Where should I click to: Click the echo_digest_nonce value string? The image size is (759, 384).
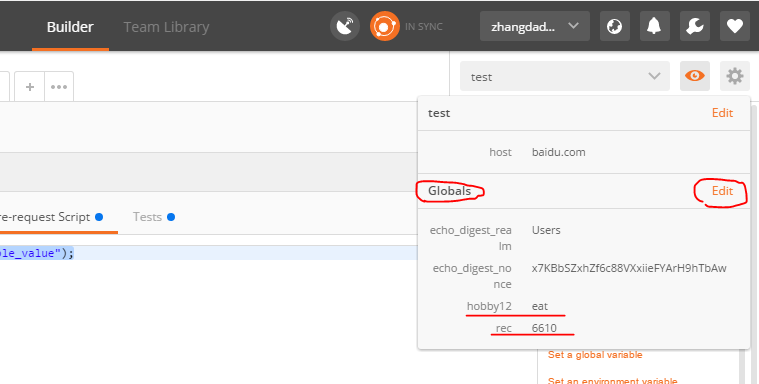point(629,268)
